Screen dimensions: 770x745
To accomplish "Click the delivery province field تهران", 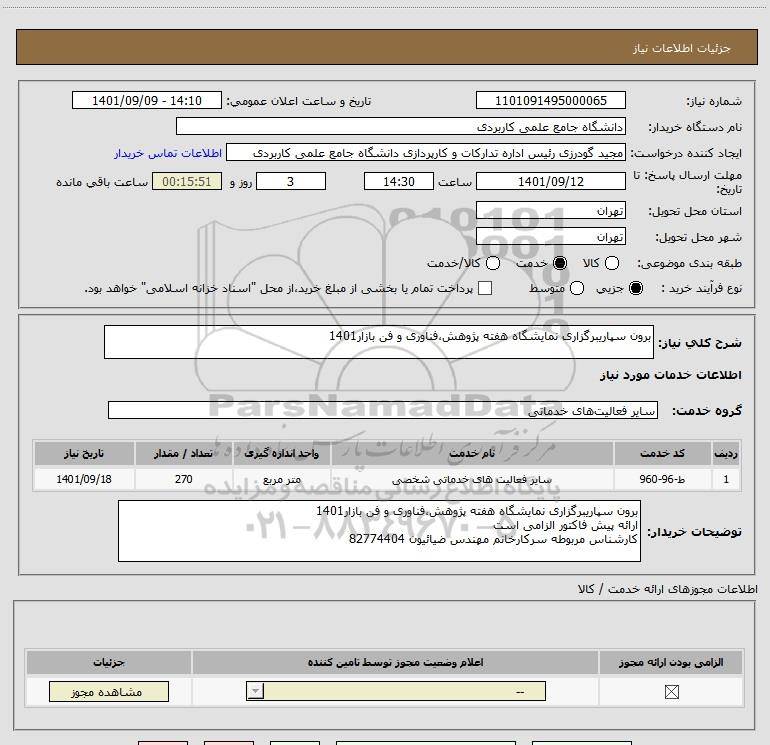I will tap(550, 211).
